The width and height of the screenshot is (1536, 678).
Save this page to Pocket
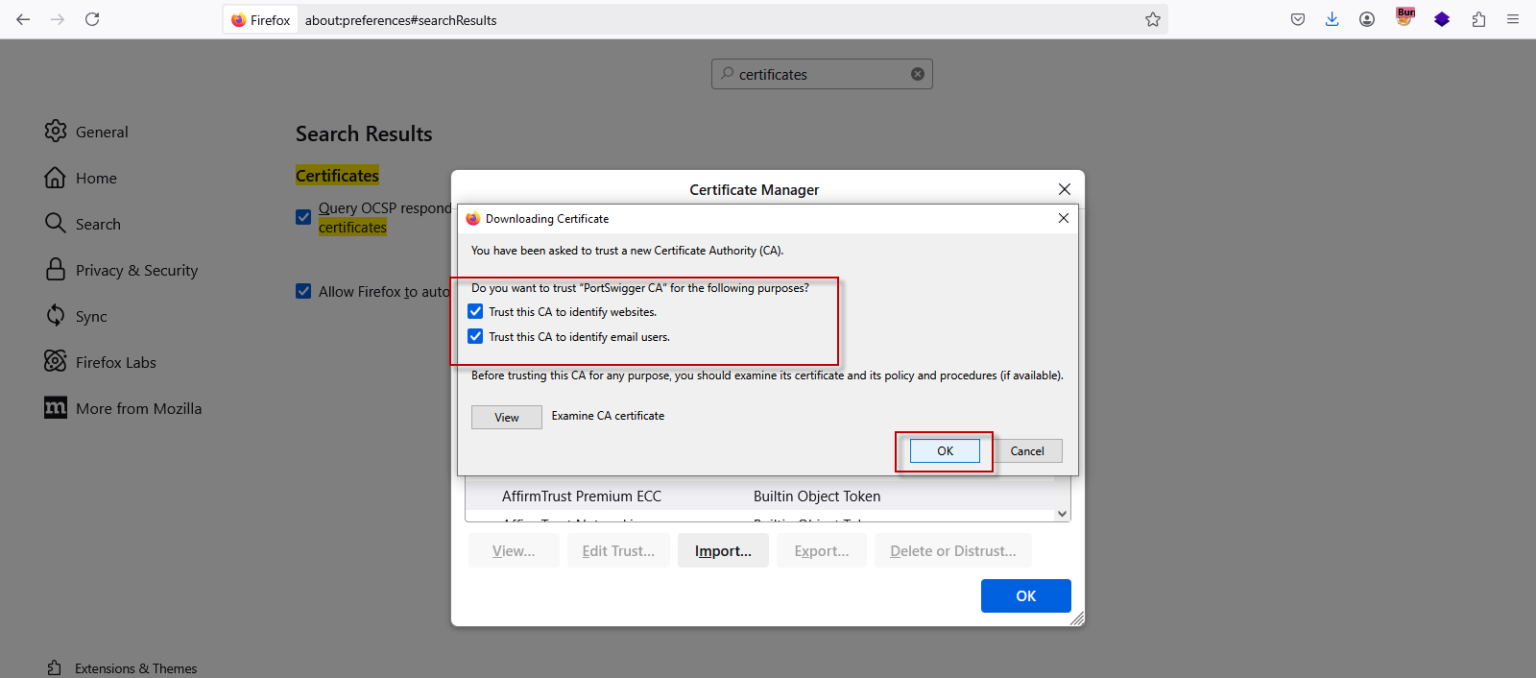(x=1297, y=19)
